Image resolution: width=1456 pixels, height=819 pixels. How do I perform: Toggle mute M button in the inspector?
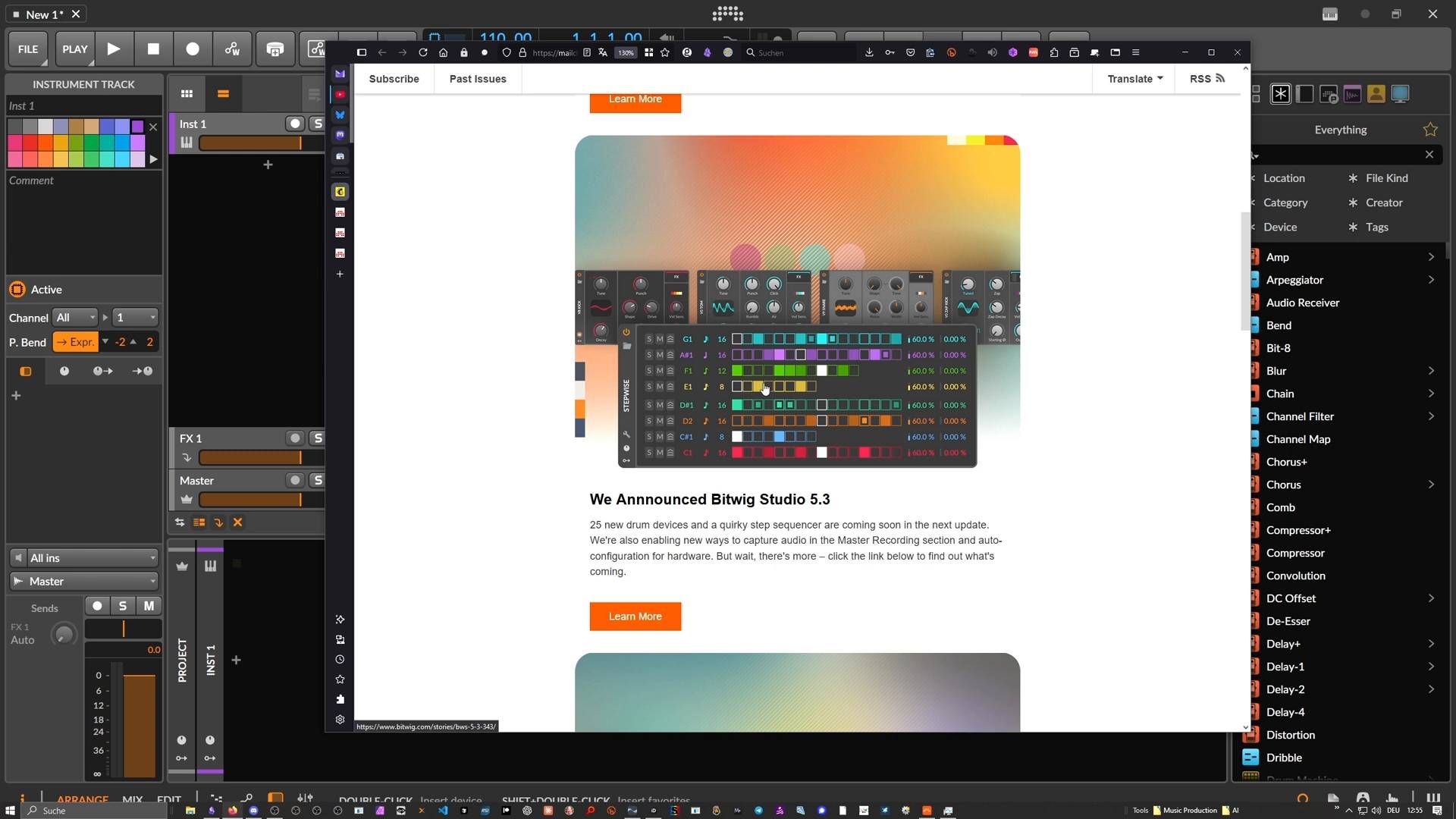(x=149, y=606)
